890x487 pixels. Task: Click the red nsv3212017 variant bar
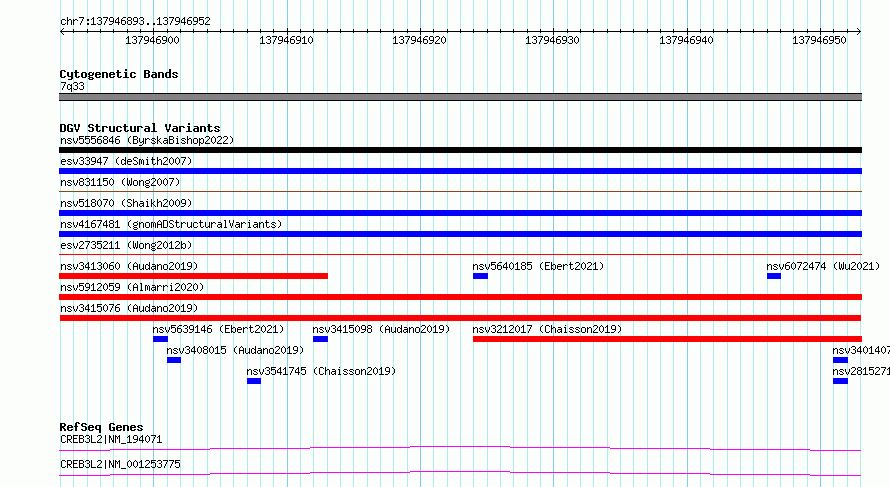coord(668,339)
